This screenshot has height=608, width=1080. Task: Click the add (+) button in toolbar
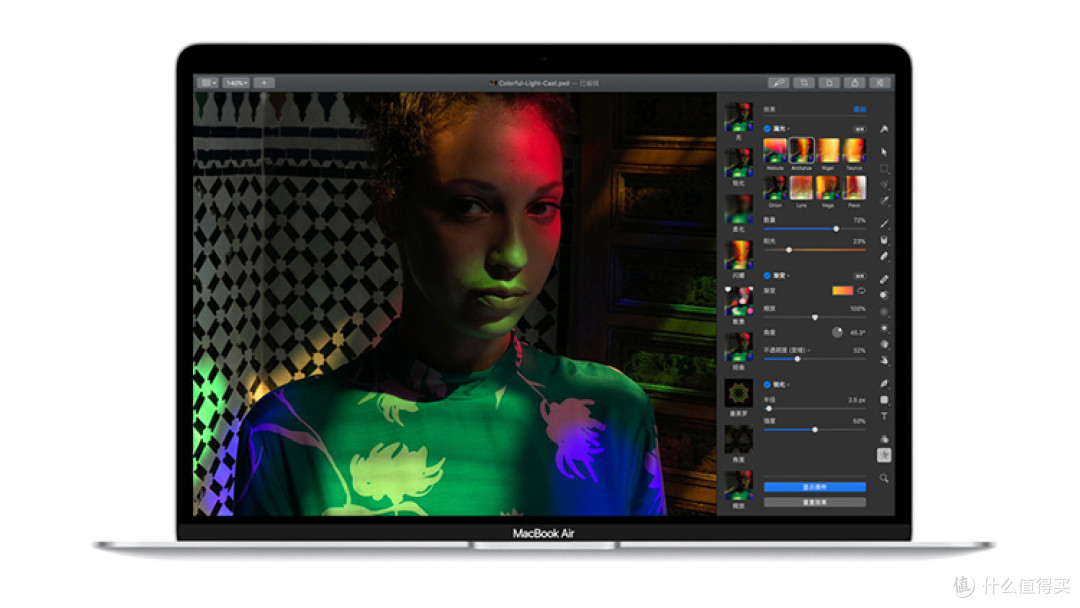[x=264, y=83]
